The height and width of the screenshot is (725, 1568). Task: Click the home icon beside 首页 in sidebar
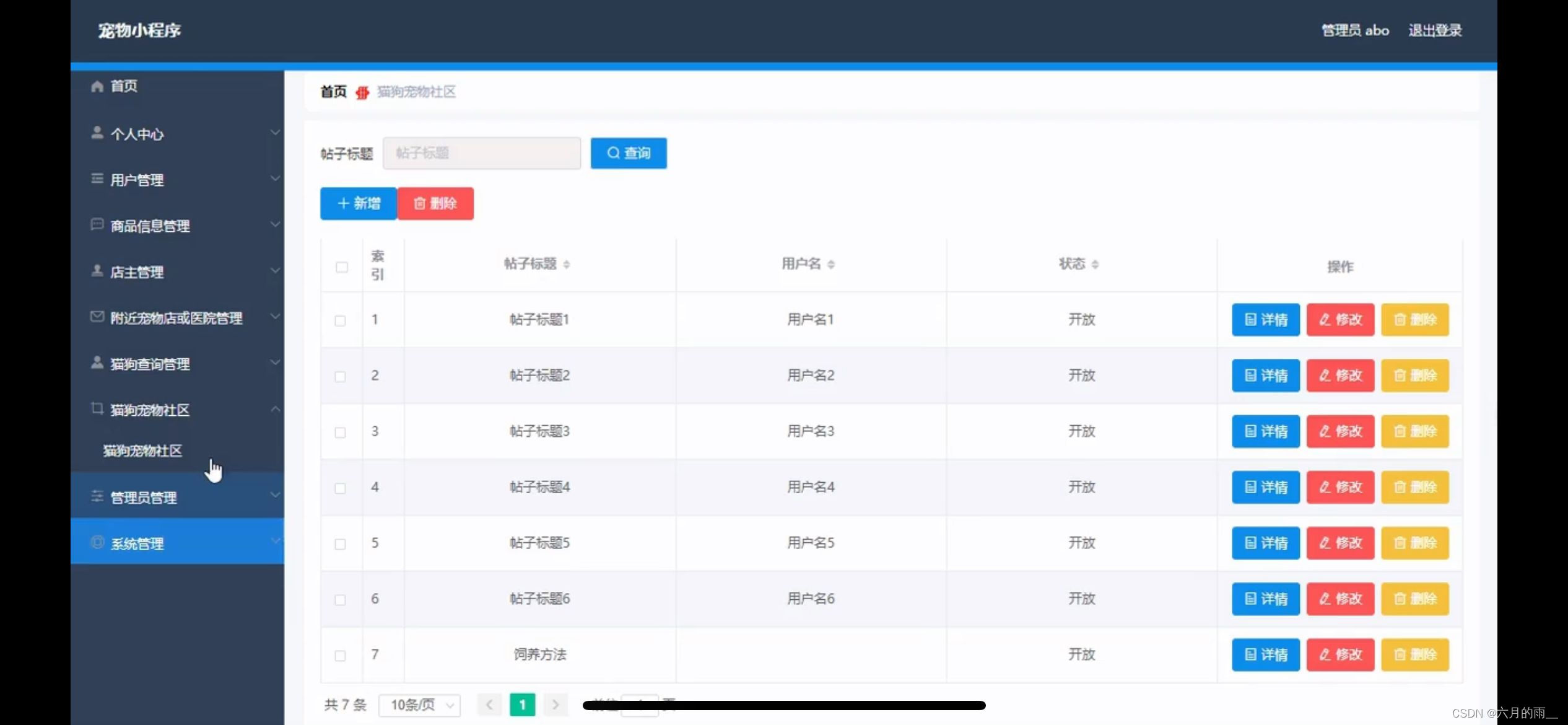pos(97,86)
